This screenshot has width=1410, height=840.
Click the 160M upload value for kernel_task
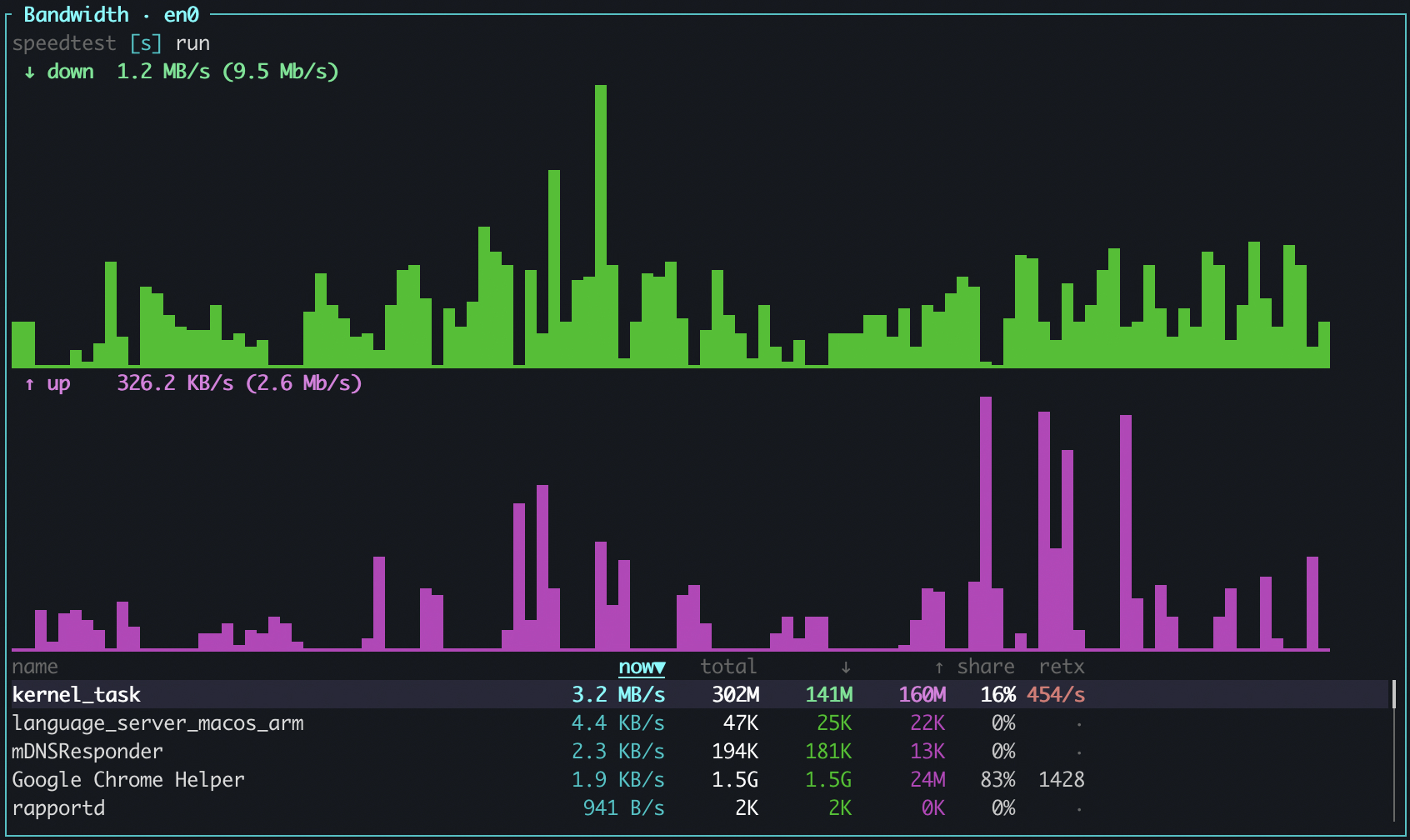(x=922, y=694)
